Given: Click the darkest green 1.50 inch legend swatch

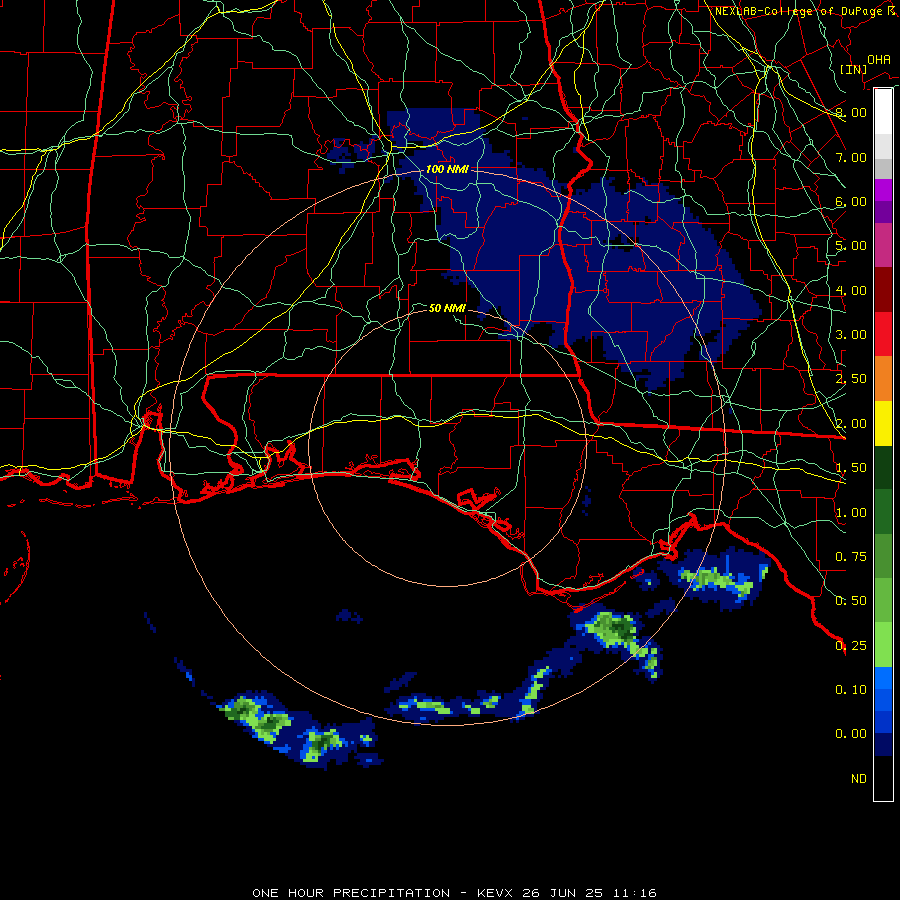Looking at the screenshot, I should click(x=883, y=467).
